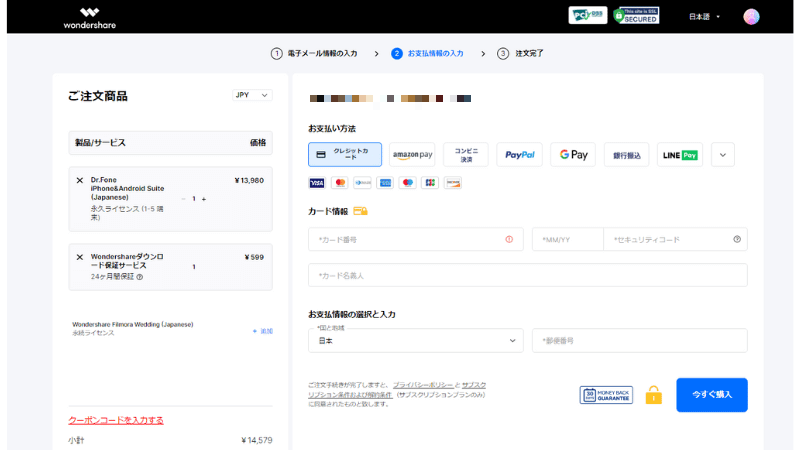Focus the カード番号 input field
Image resolution: width=800 pixels, height=450 pixels.
click(x=415, y=239)
